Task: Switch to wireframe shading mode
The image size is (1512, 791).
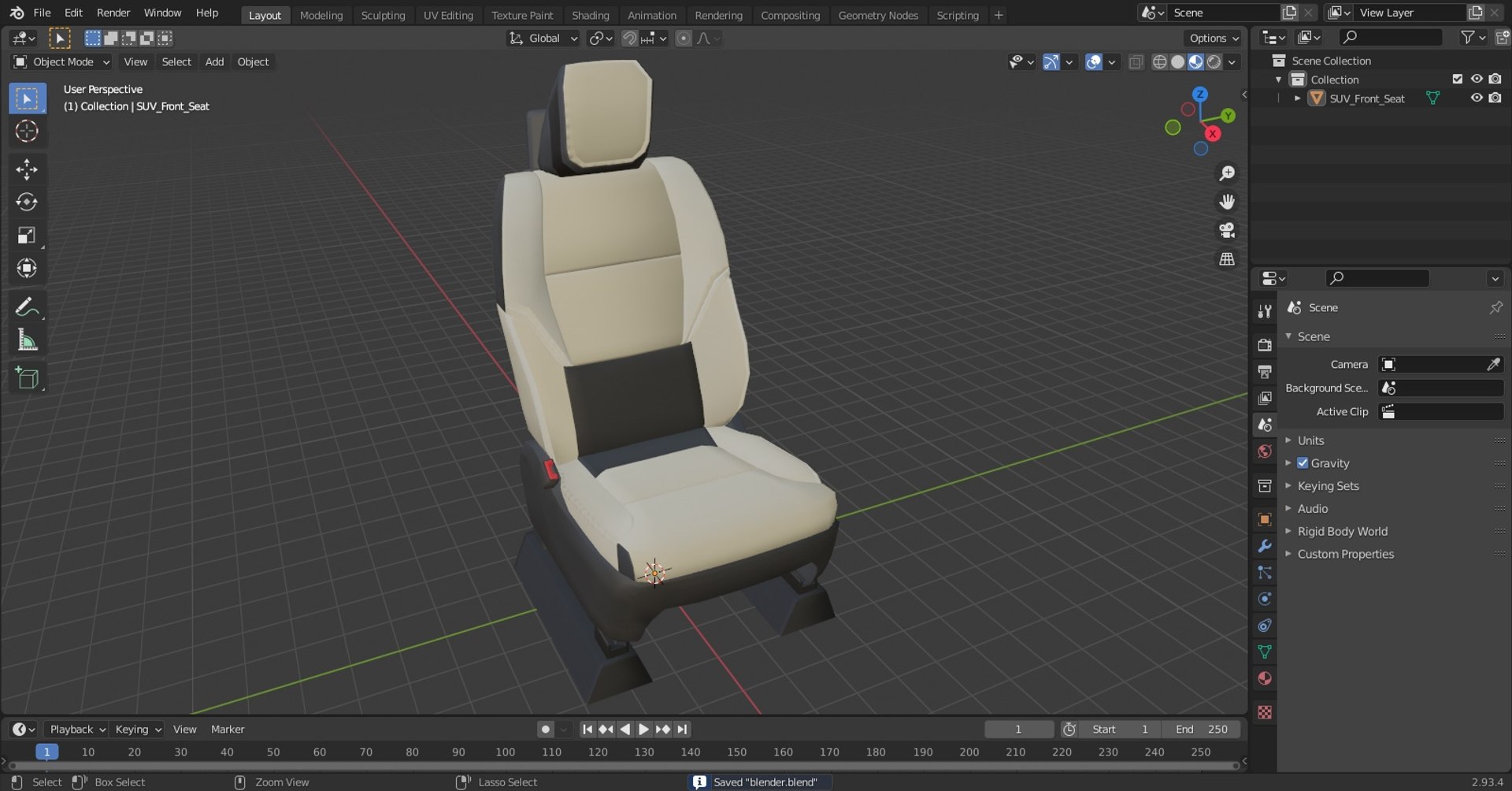Action: coord(1159,61)
